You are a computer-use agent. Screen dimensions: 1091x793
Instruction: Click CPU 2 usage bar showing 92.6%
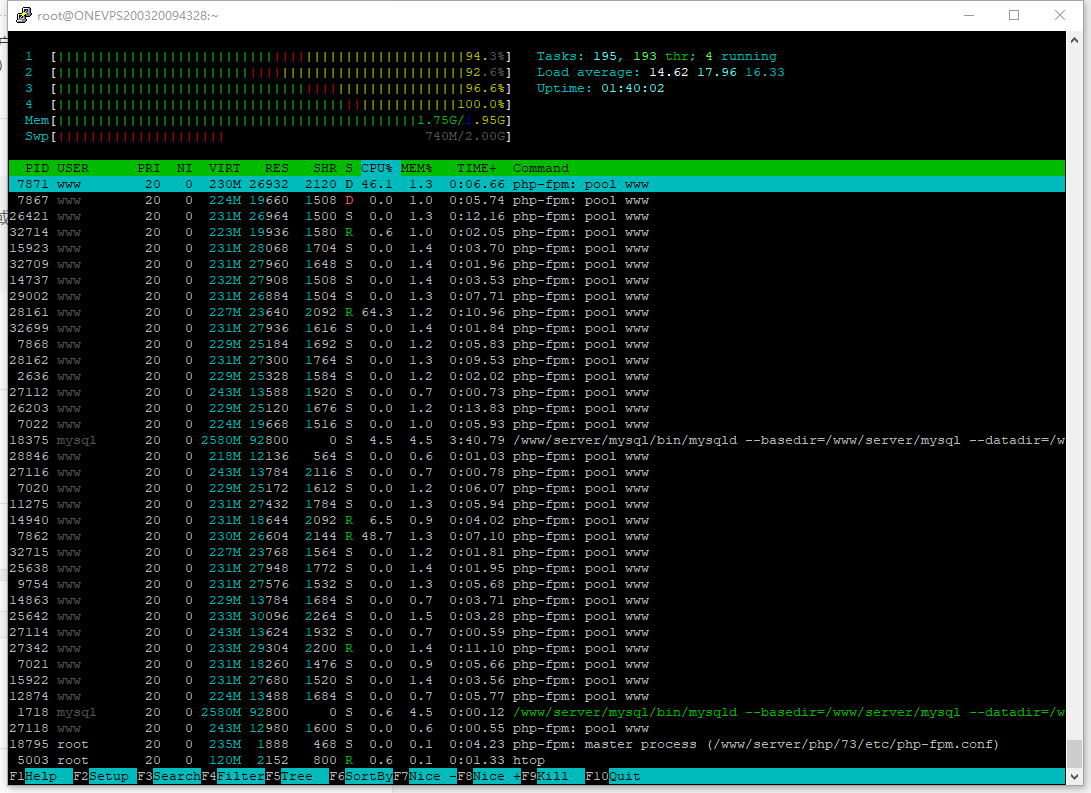pyautogui.click(x=281, y=72)
